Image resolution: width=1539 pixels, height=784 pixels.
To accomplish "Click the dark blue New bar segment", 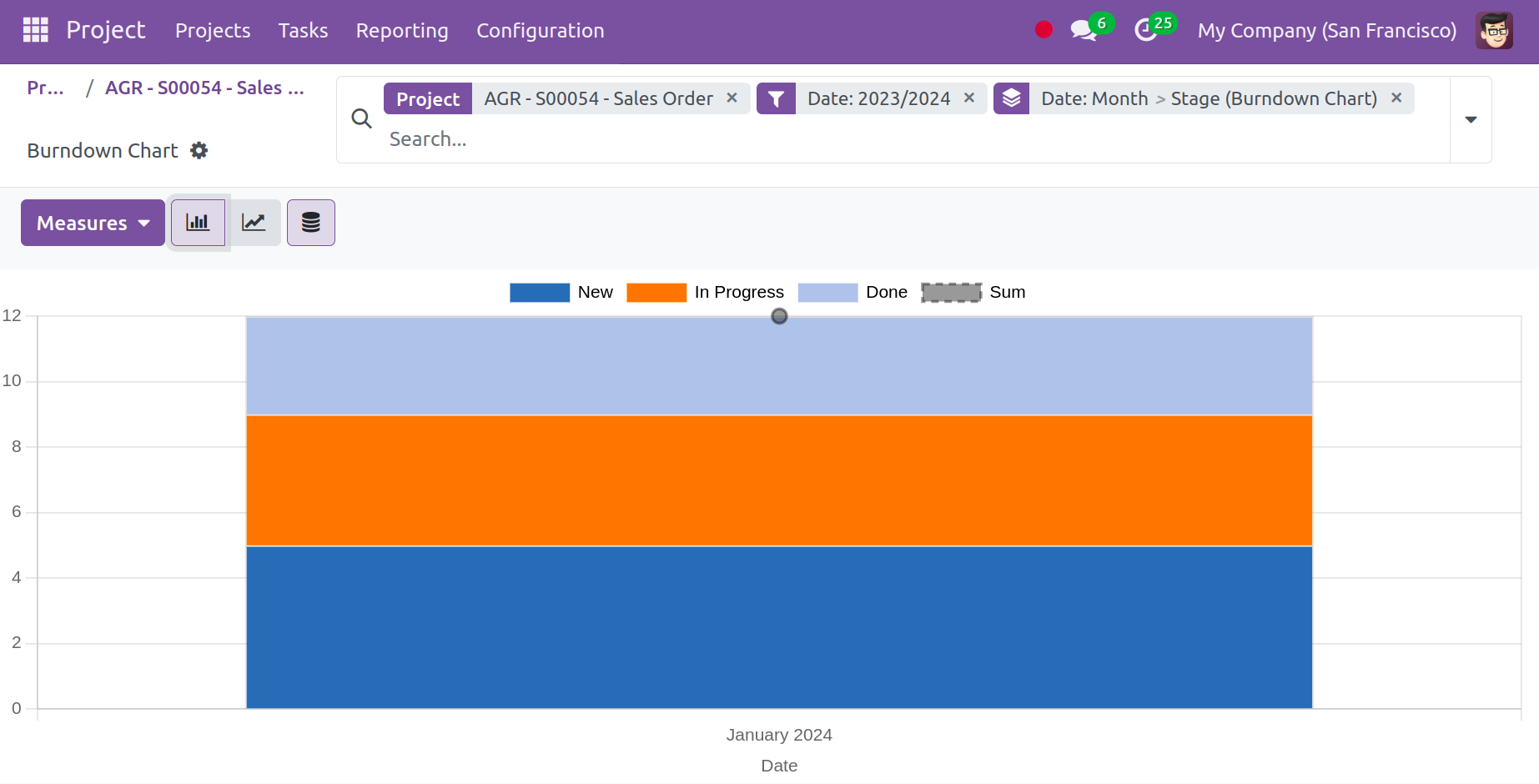I will (x=779, y=627).
